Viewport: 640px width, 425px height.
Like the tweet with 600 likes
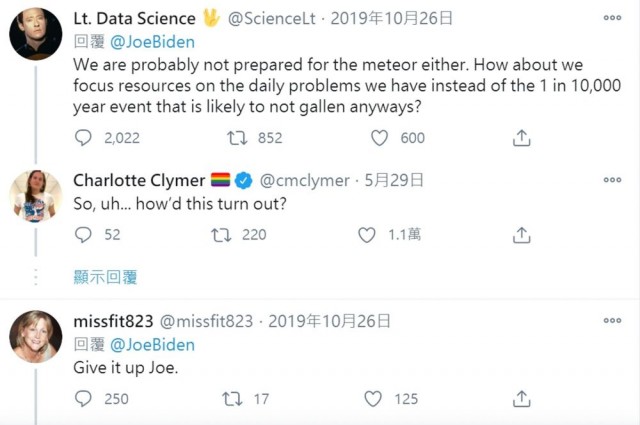pos(379,138)
